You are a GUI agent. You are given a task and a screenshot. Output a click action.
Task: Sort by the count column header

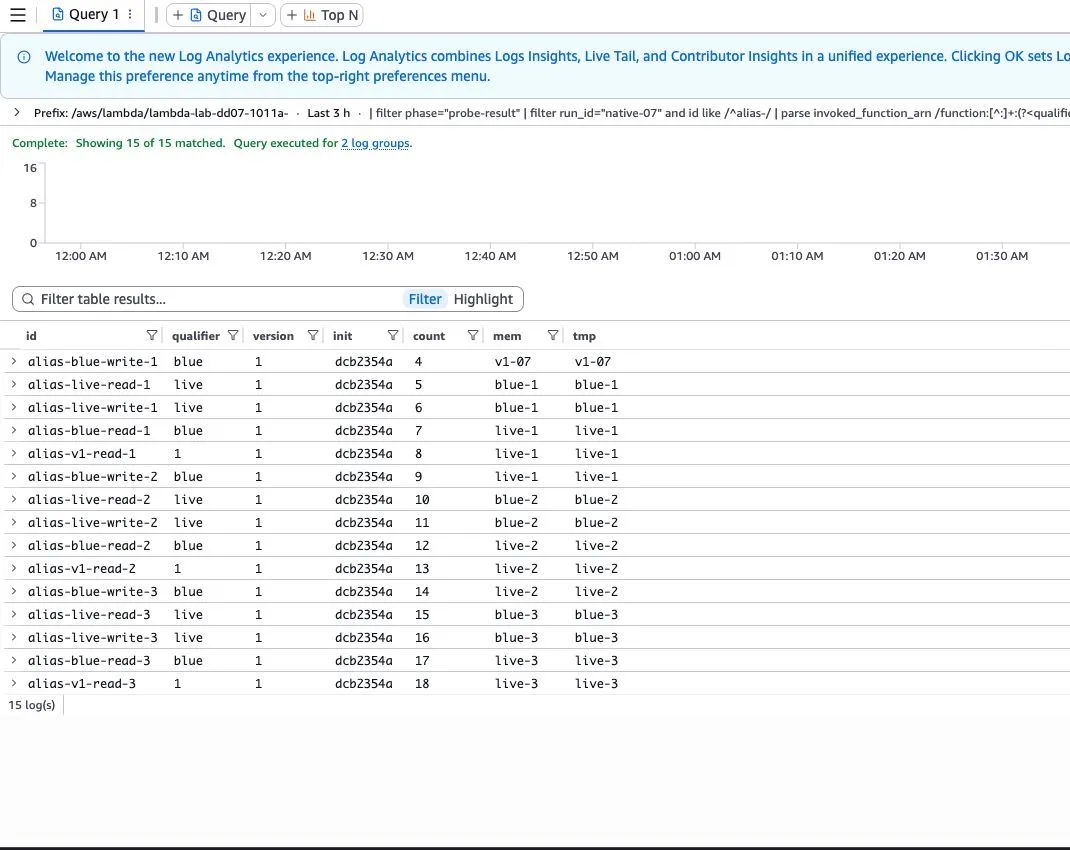tap(429, 336)
